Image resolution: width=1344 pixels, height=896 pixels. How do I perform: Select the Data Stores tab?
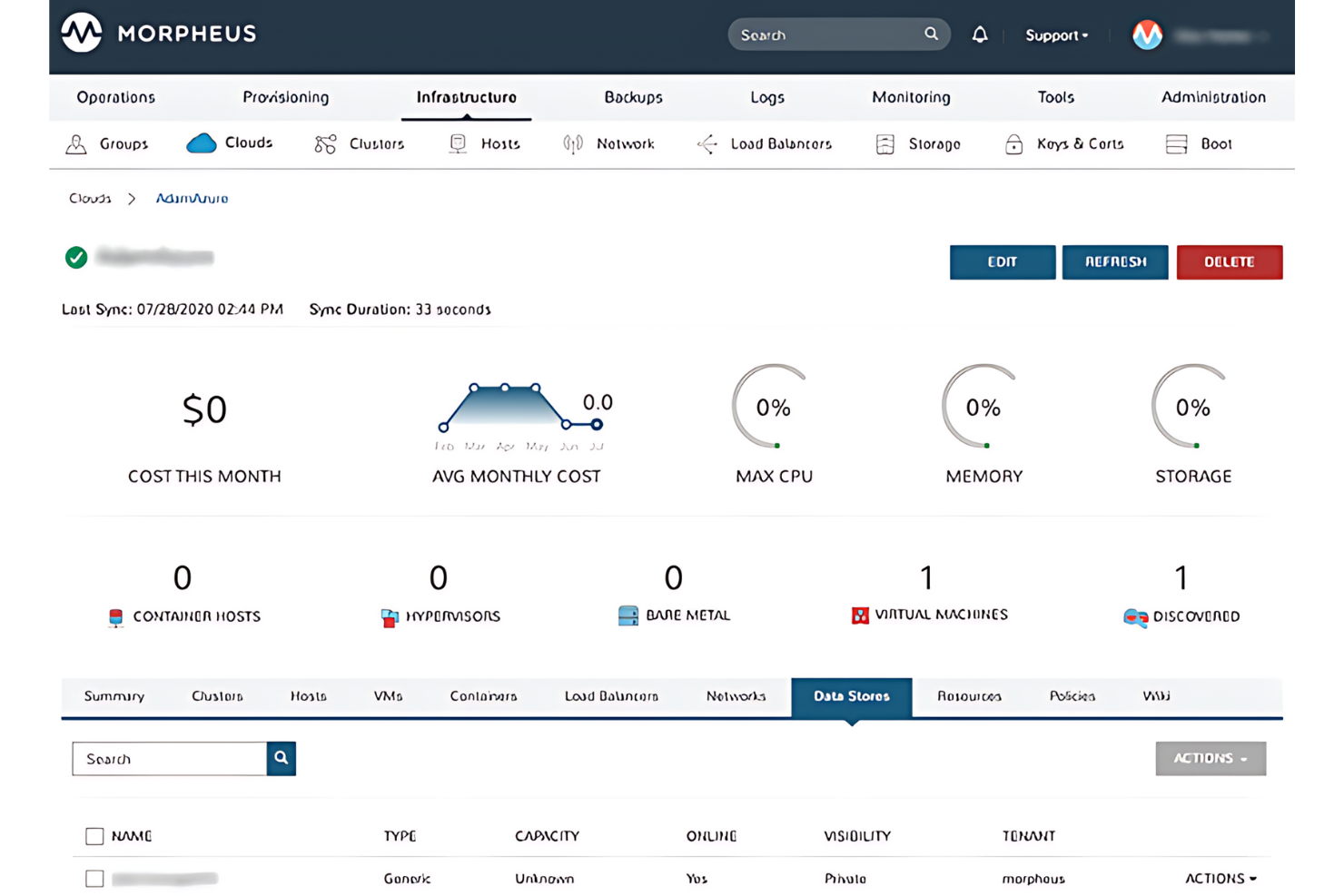[x=852, y=697]
